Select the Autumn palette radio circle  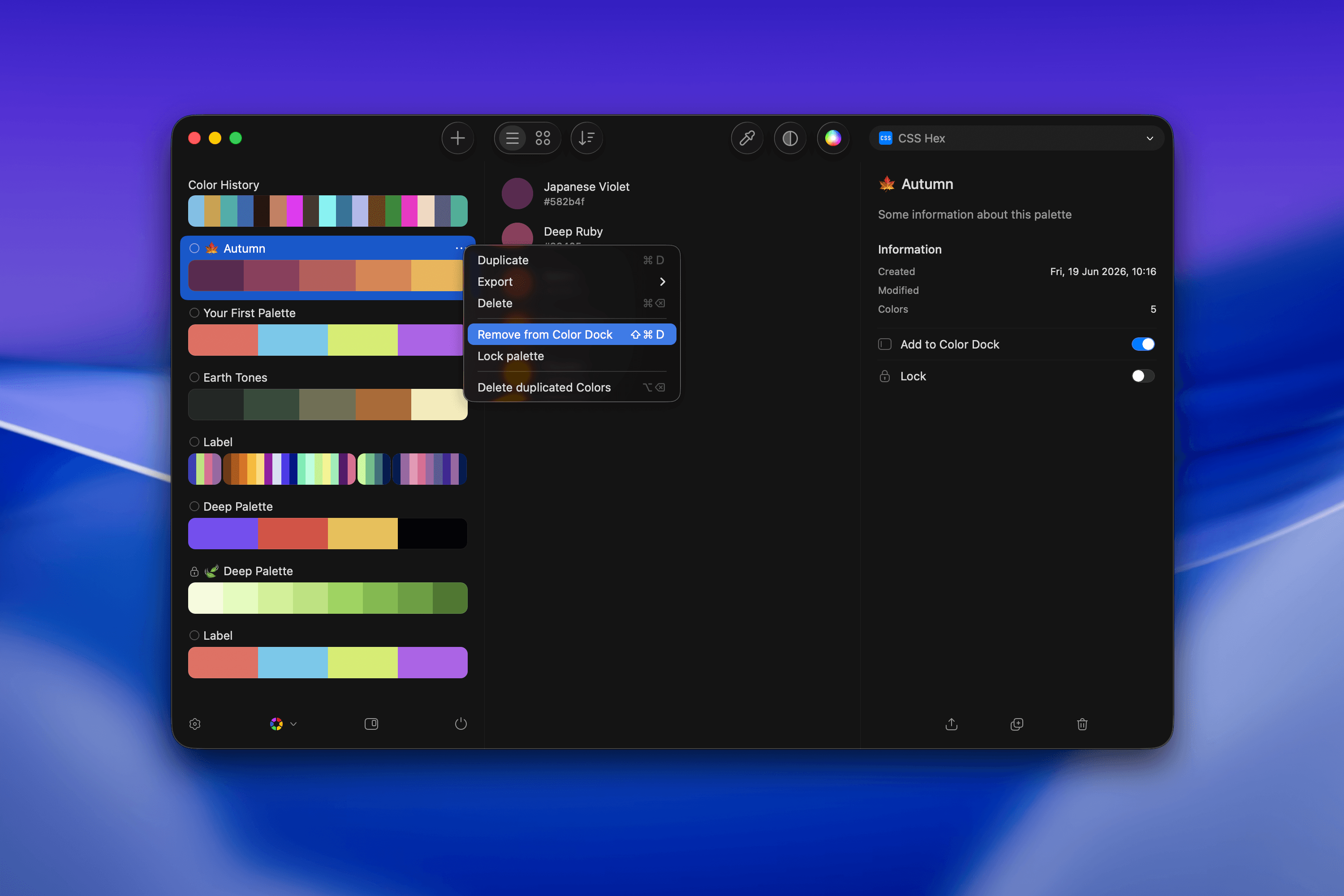(194, 248)
